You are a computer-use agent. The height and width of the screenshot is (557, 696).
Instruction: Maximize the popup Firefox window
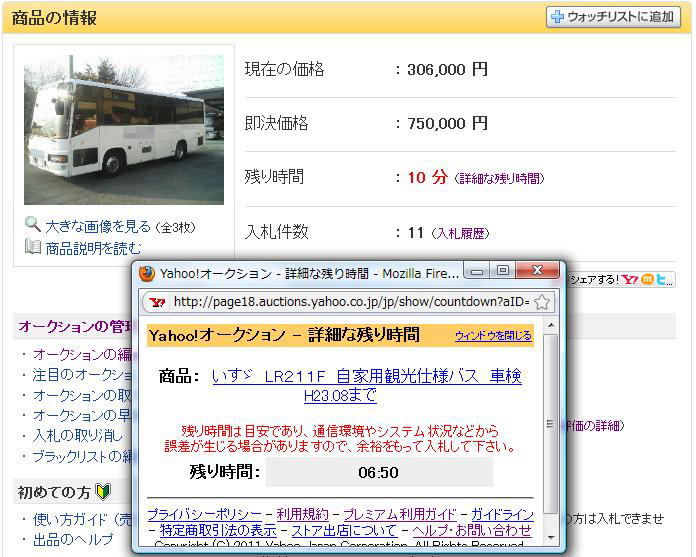click(503, 270)
